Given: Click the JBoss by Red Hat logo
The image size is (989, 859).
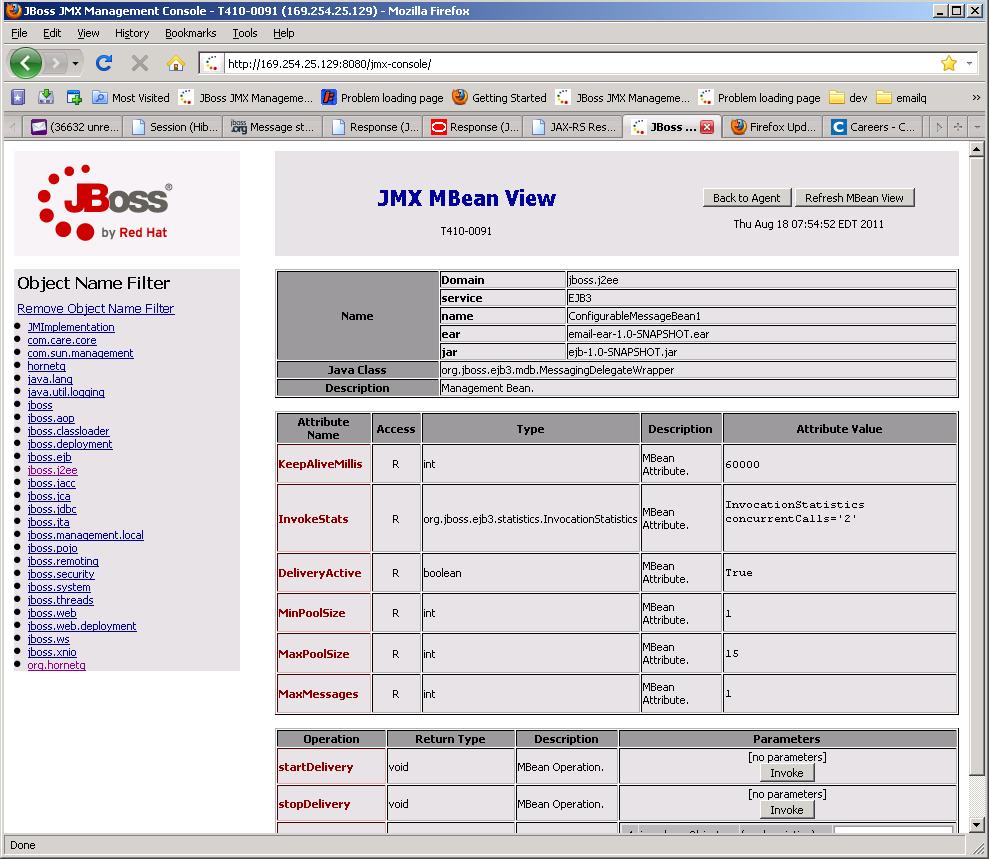Looking at the screenshot, I should [x=105, y=202].
